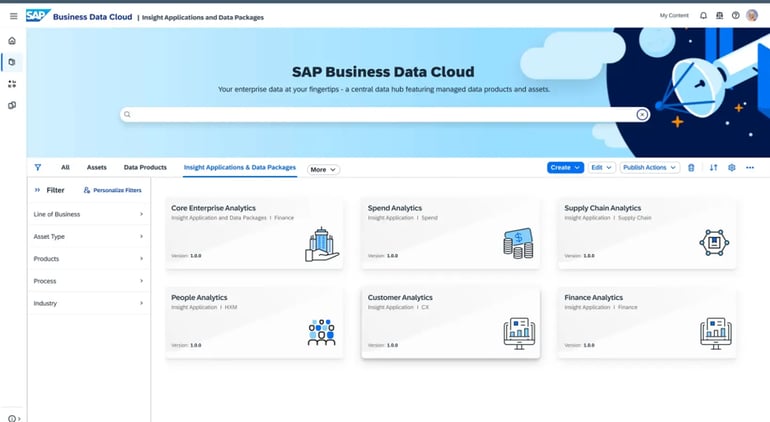Image resolution: width=770 pixels, height=422 pixels.
Task: Open the help question mark icon
Action: 736,16
